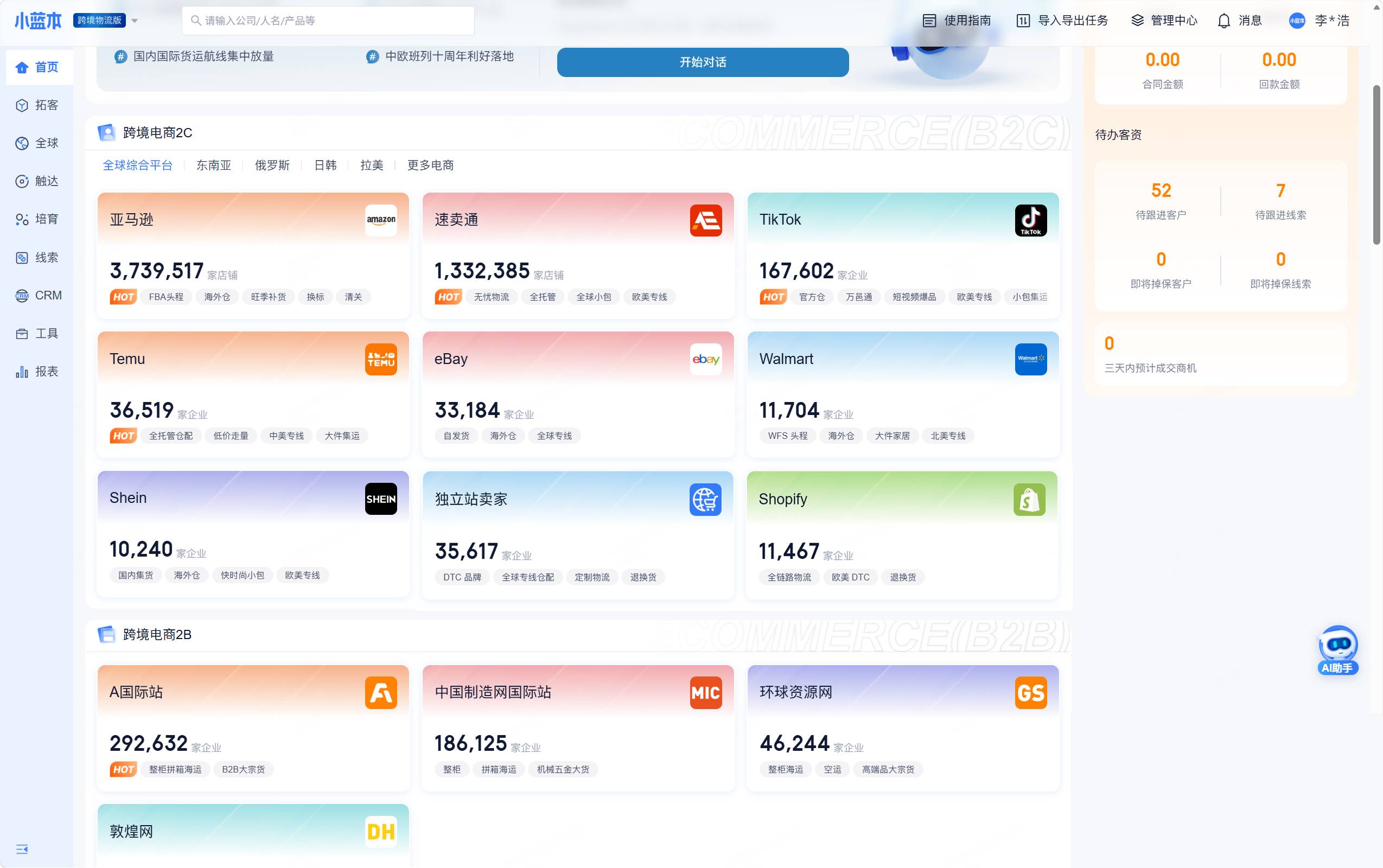Go to 首页 in the sidebar

coord(39,67)
